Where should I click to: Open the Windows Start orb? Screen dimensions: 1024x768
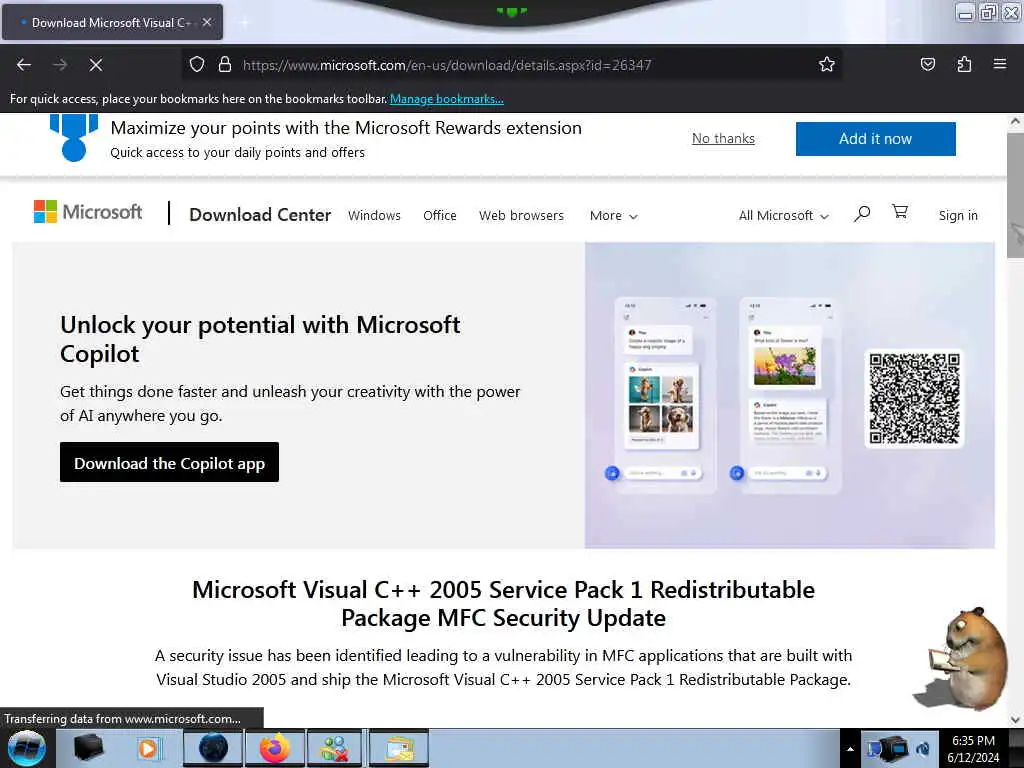27,748
